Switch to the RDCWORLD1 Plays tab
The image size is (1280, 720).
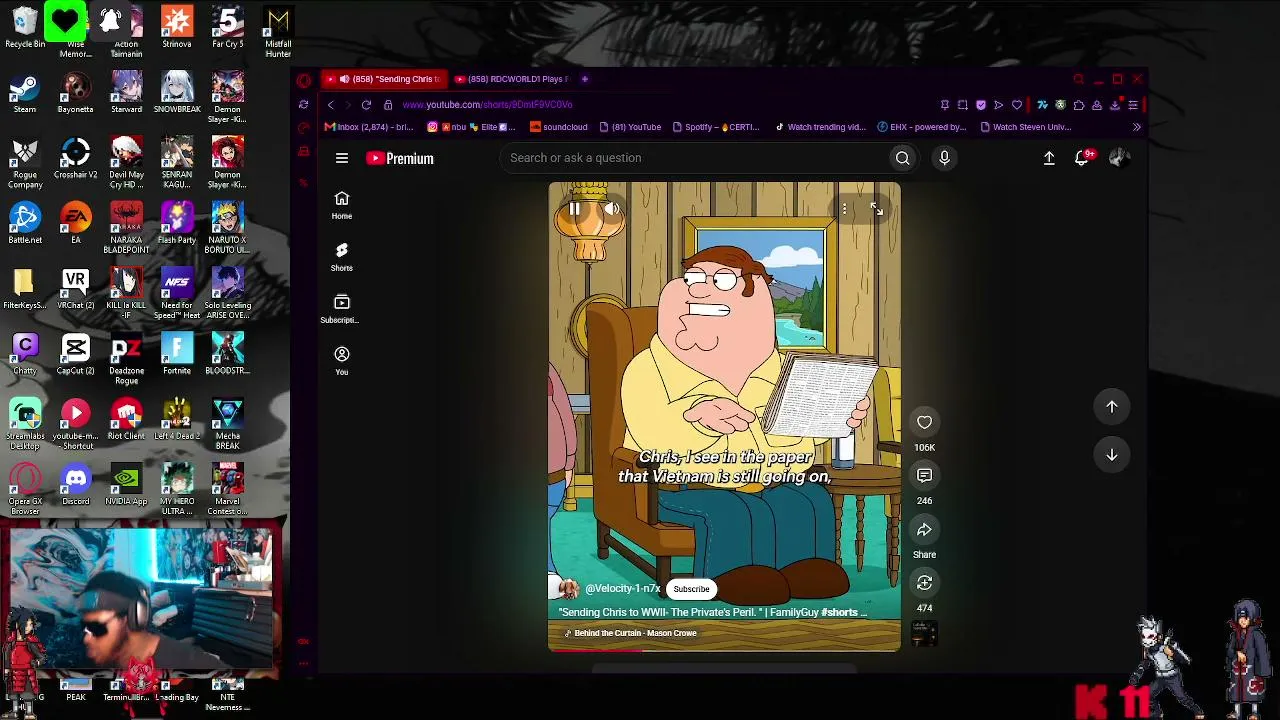[511, 79]
